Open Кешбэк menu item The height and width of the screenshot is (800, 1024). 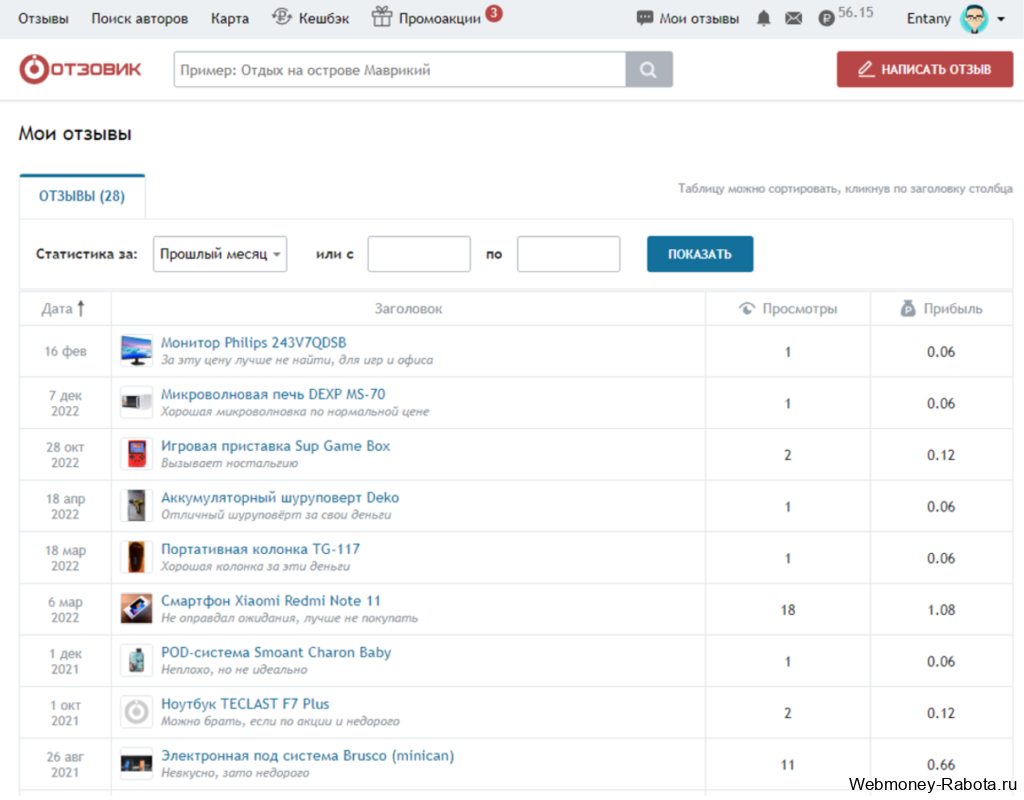324,18
